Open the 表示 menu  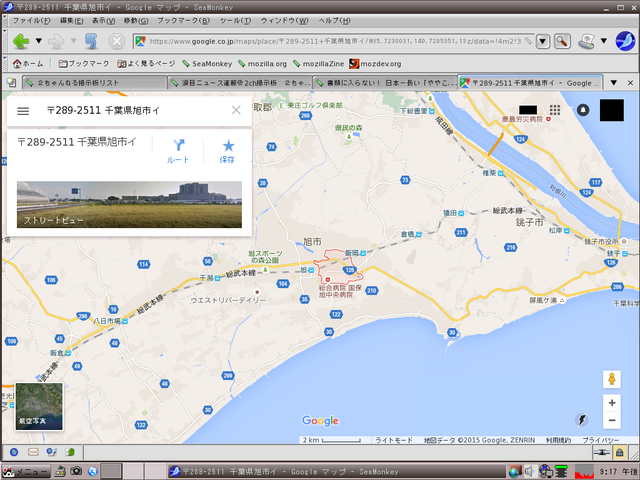pos(103,20)
